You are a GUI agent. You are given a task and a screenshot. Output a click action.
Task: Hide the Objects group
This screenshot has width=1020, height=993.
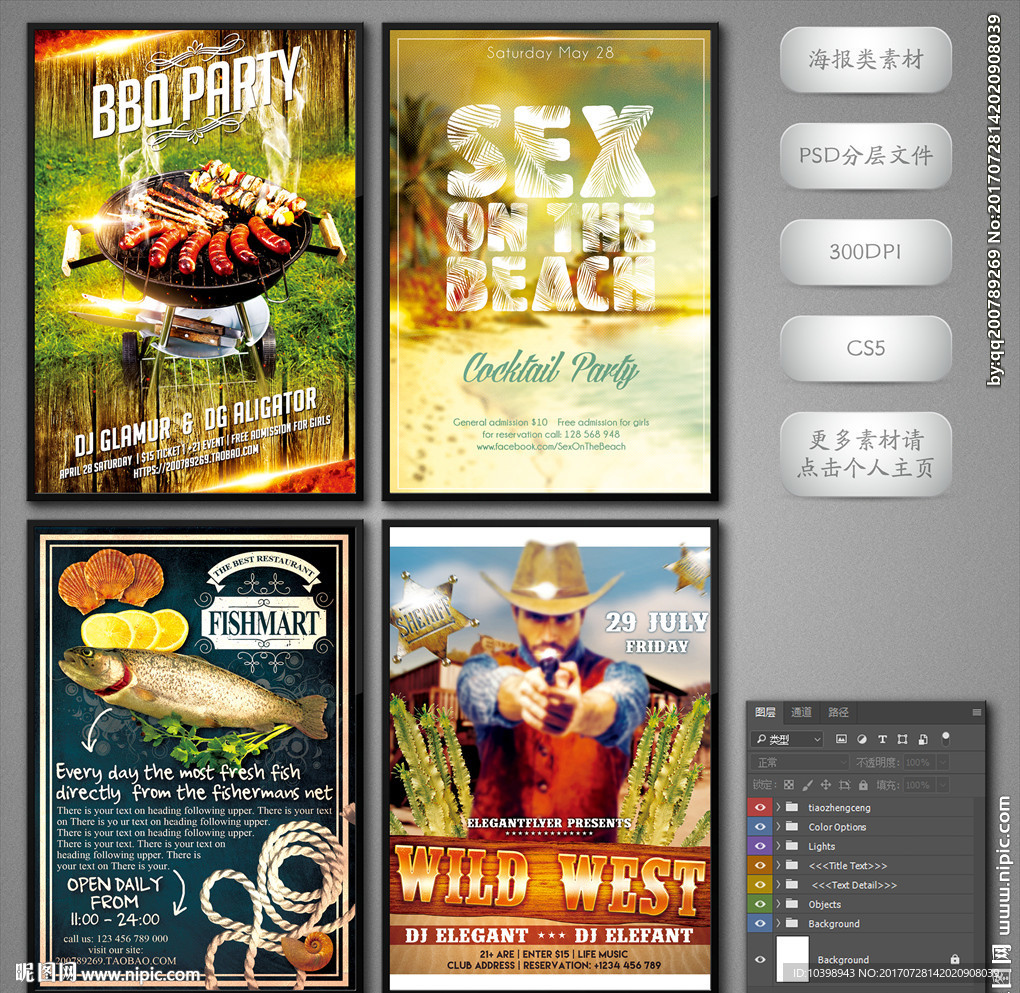(x=759, y=904)
